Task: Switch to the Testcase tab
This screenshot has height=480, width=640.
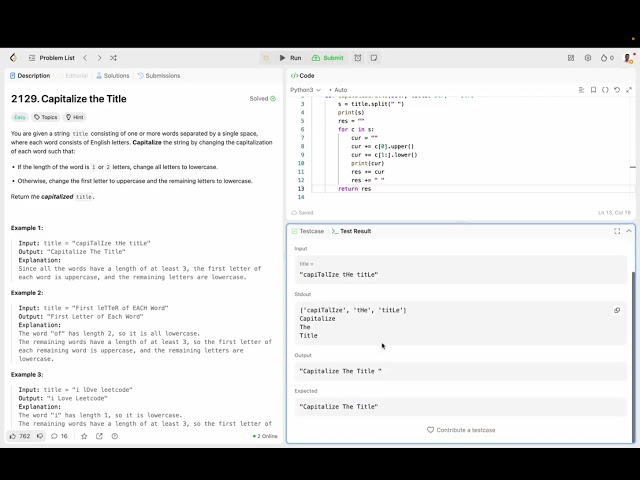Action: (310, 231)
